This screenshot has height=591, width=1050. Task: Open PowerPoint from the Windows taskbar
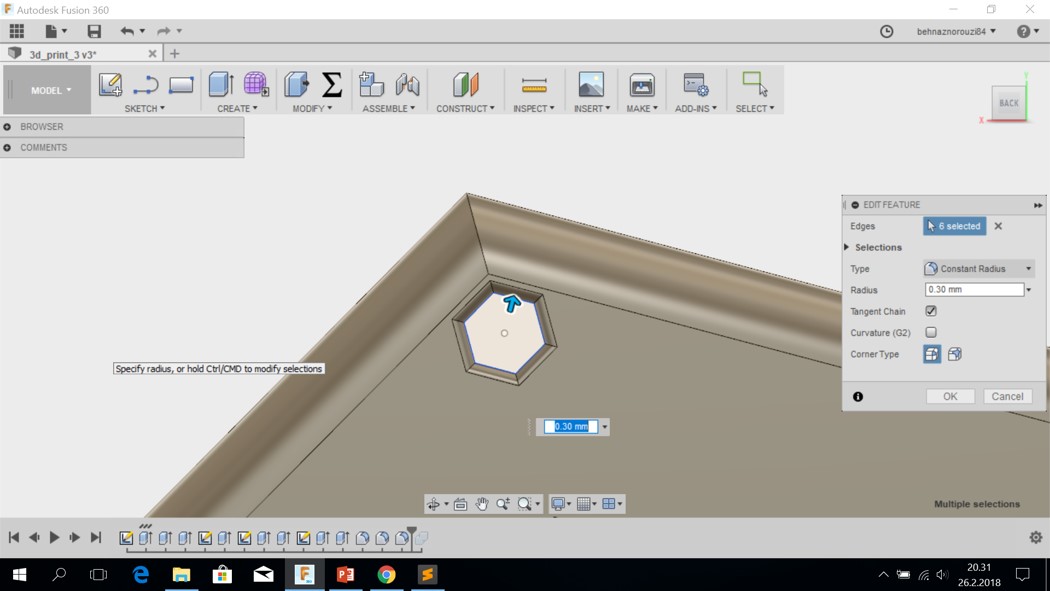[x=346, y=575]
